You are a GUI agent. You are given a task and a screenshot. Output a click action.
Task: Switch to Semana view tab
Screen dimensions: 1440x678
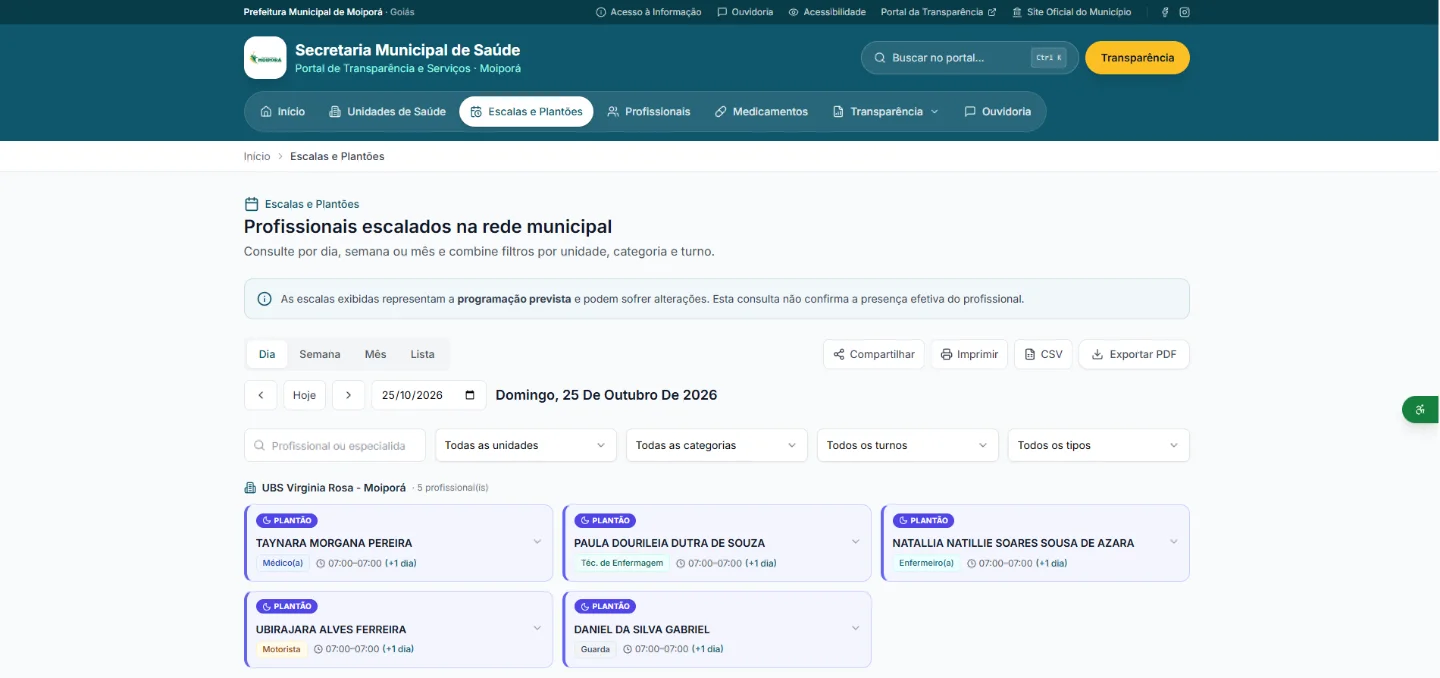320,354
